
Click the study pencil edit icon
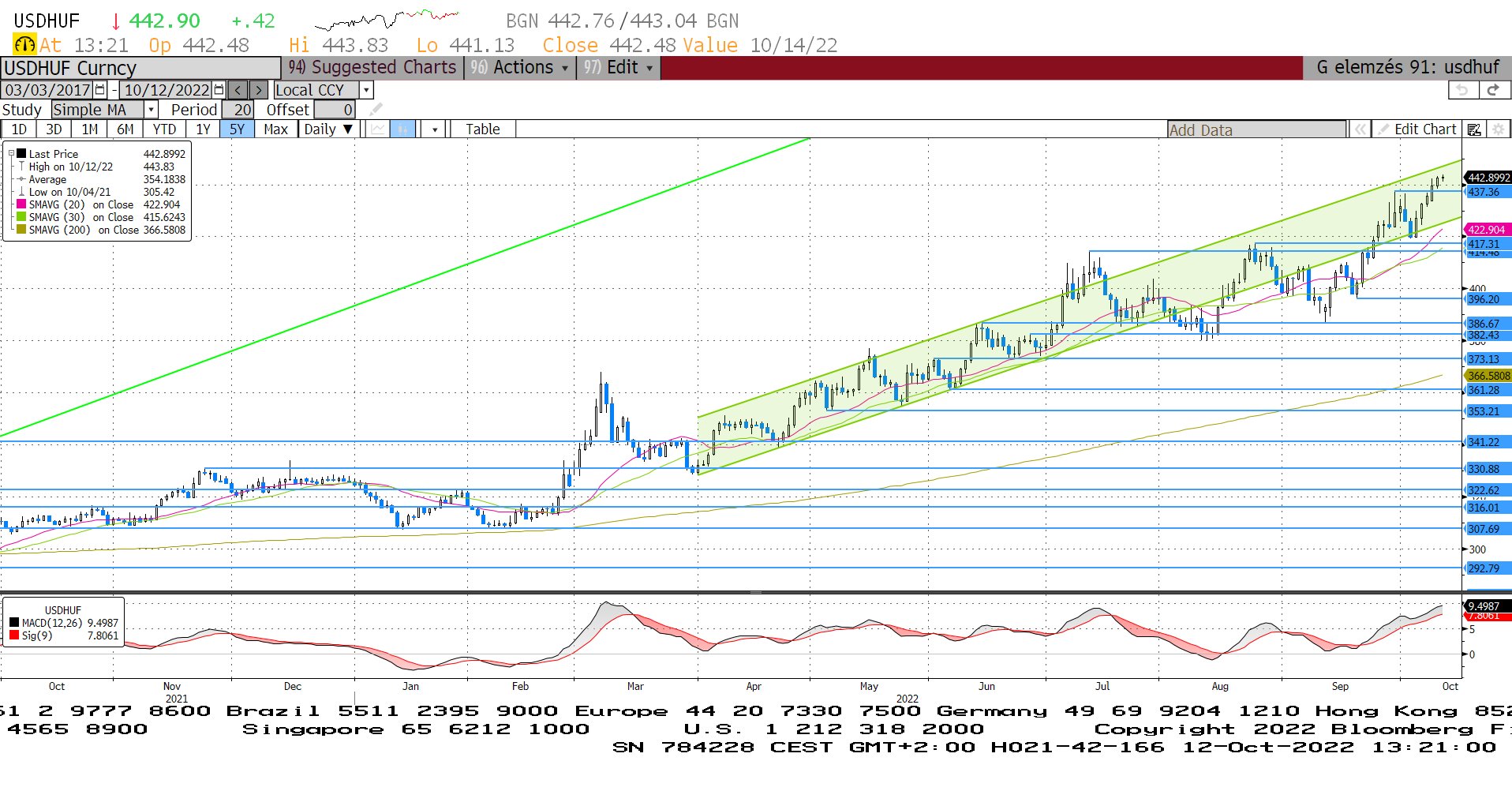click(376, 110)
